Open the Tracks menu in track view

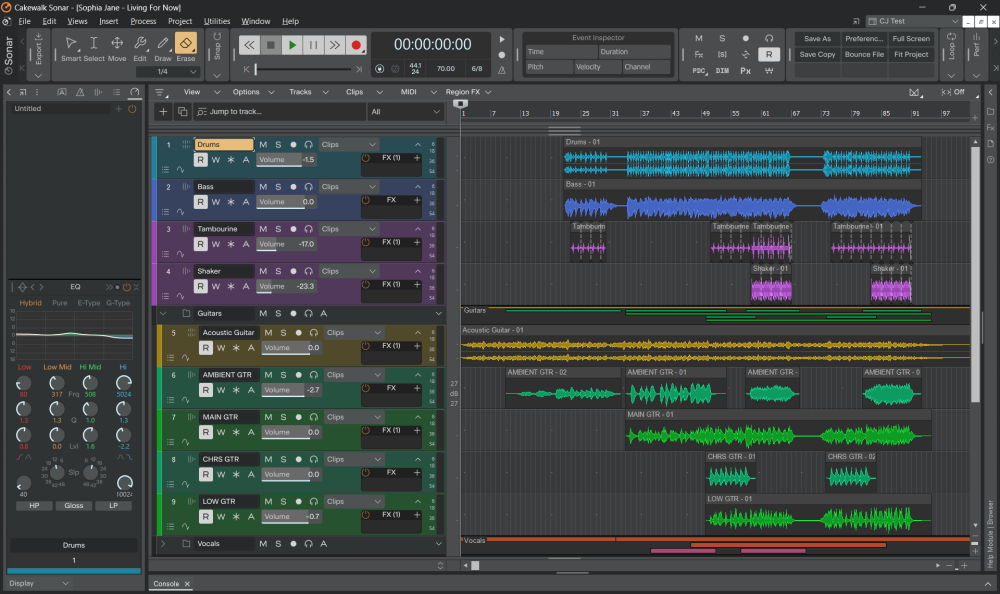tap(309, 92)
